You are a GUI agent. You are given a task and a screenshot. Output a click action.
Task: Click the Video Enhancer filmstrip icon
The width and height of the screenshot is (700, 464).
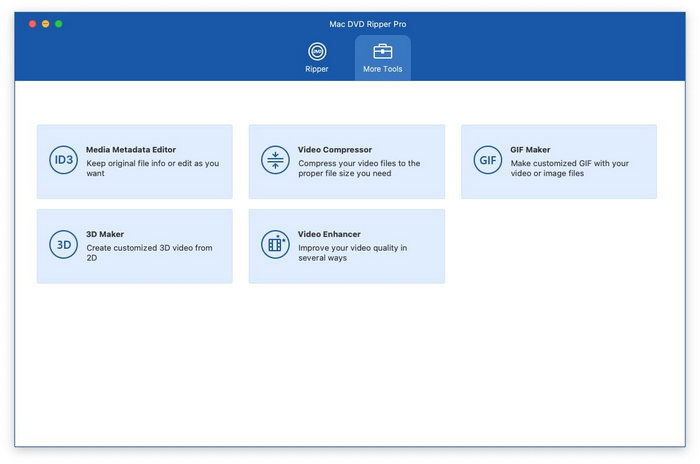(275, 245)
